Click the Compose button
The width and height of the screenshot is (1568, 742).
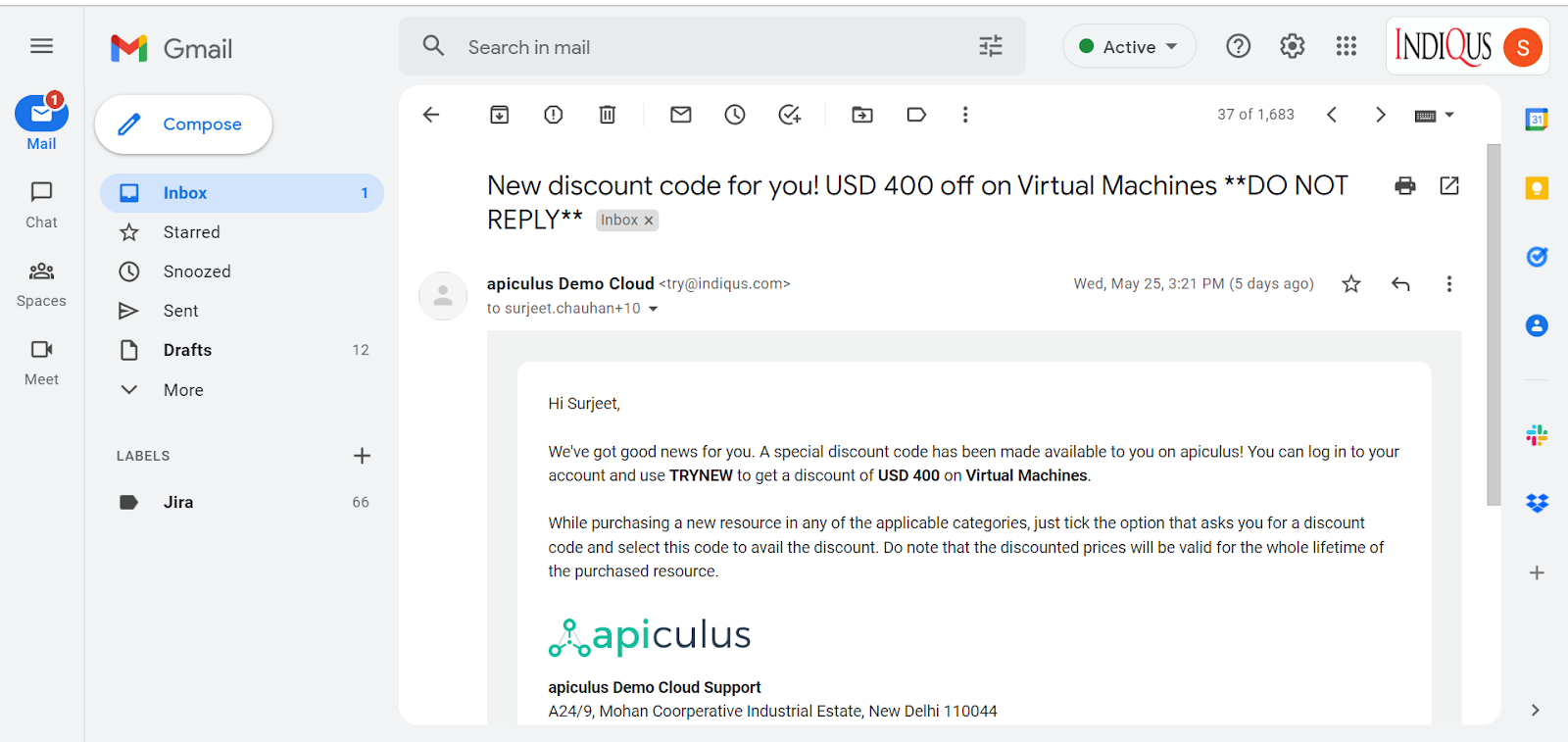point(183,124)
